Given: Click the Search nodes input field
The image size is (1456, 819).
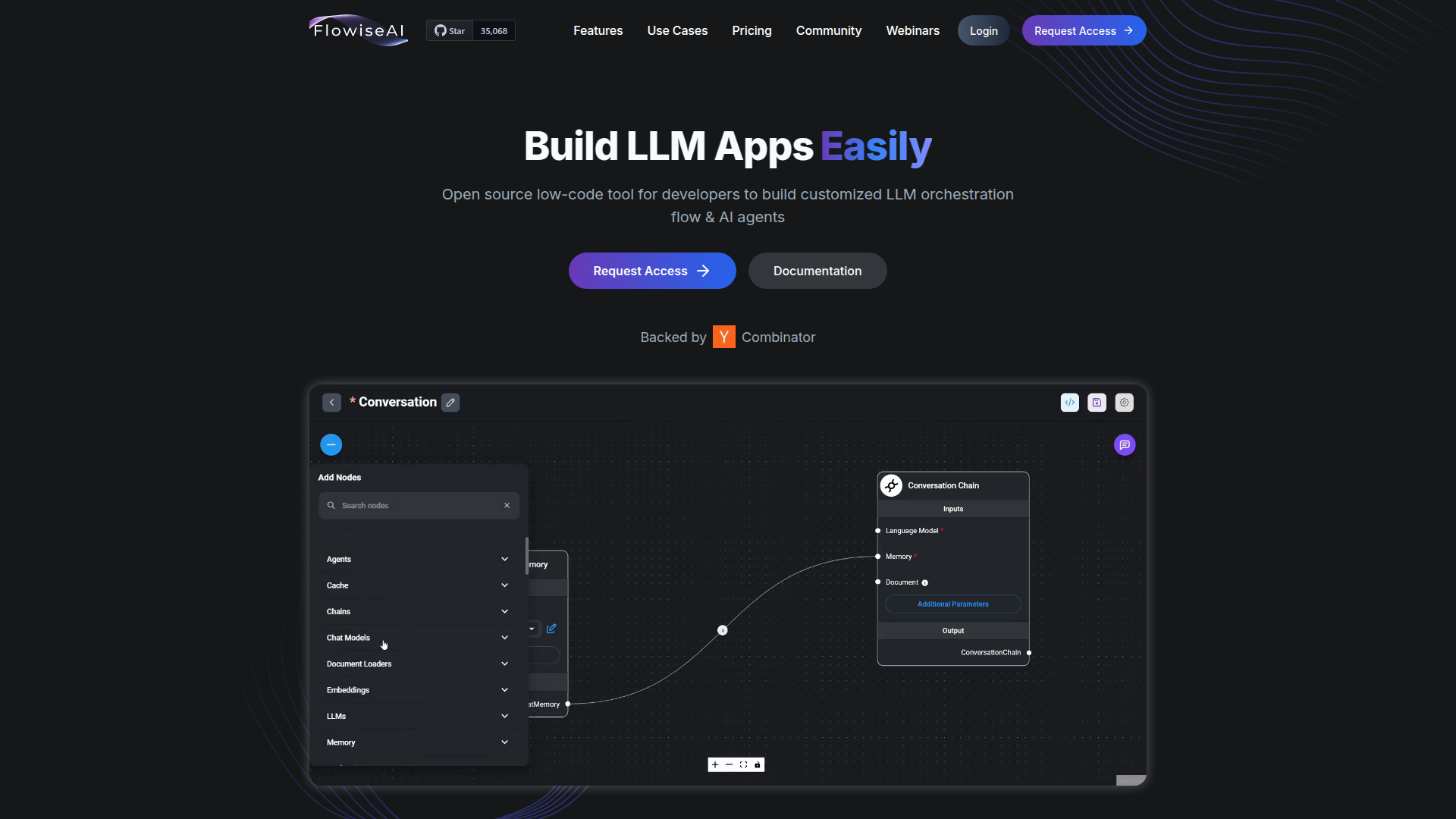Looking at the screenshot, I should [418, 505].
